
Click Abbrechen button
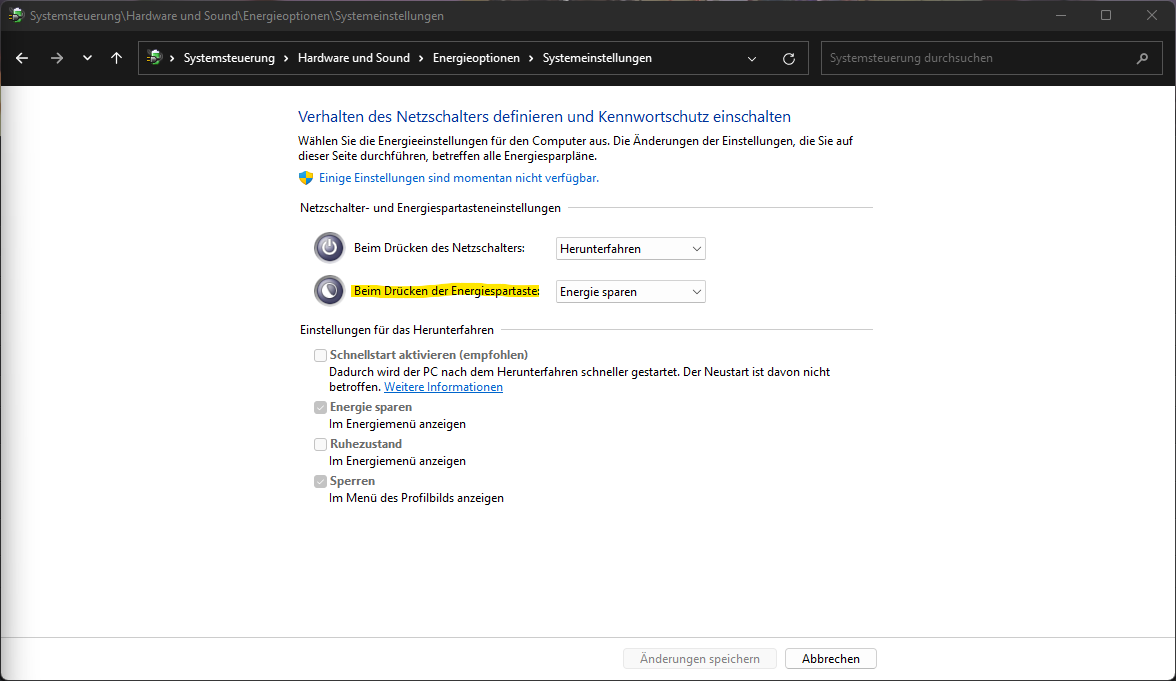click(x=831, y=658)
